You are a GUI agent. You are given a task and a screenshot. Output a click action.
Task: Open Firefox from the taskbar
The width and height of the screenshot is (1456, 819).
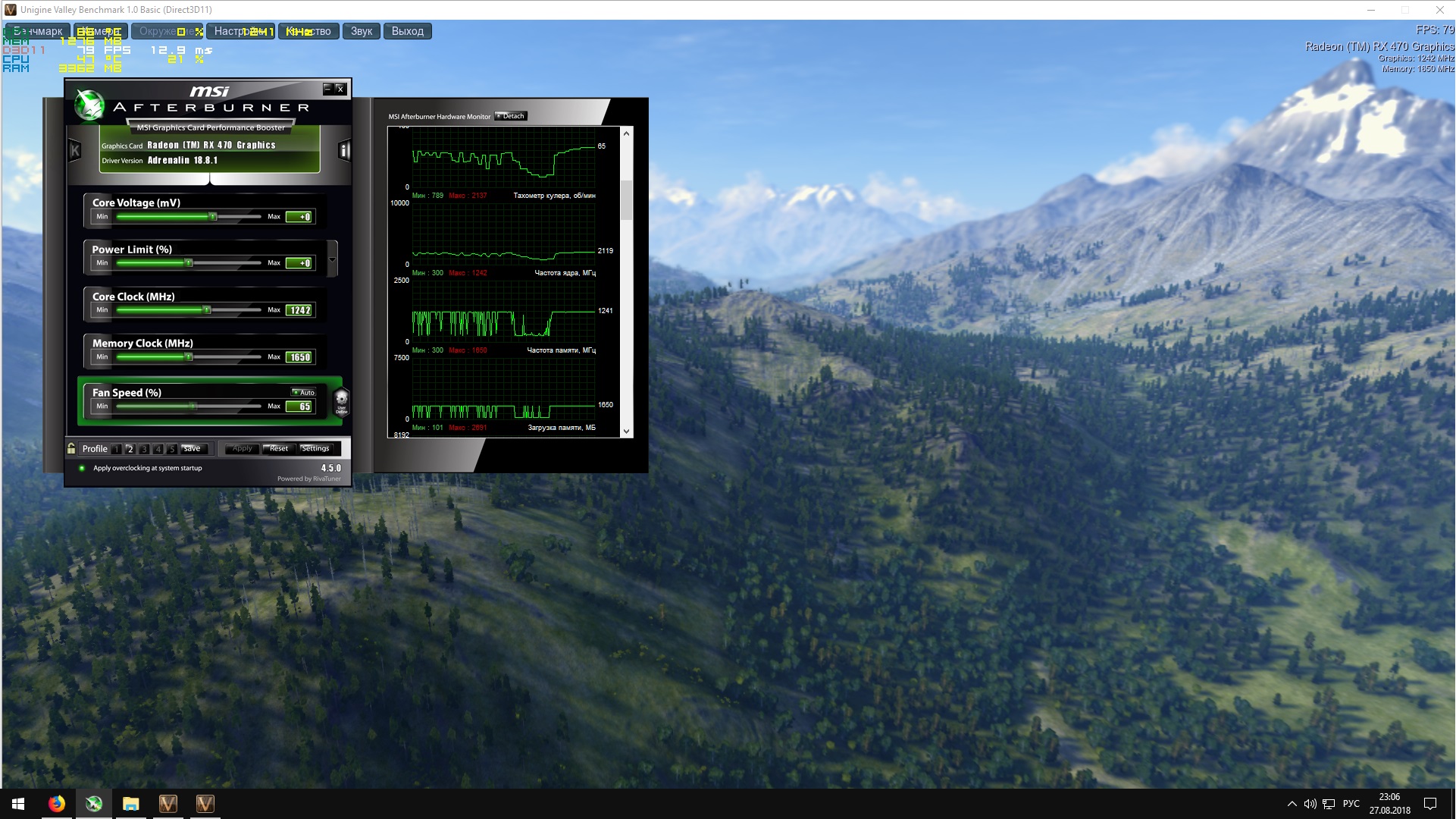[x=57, y=804]
